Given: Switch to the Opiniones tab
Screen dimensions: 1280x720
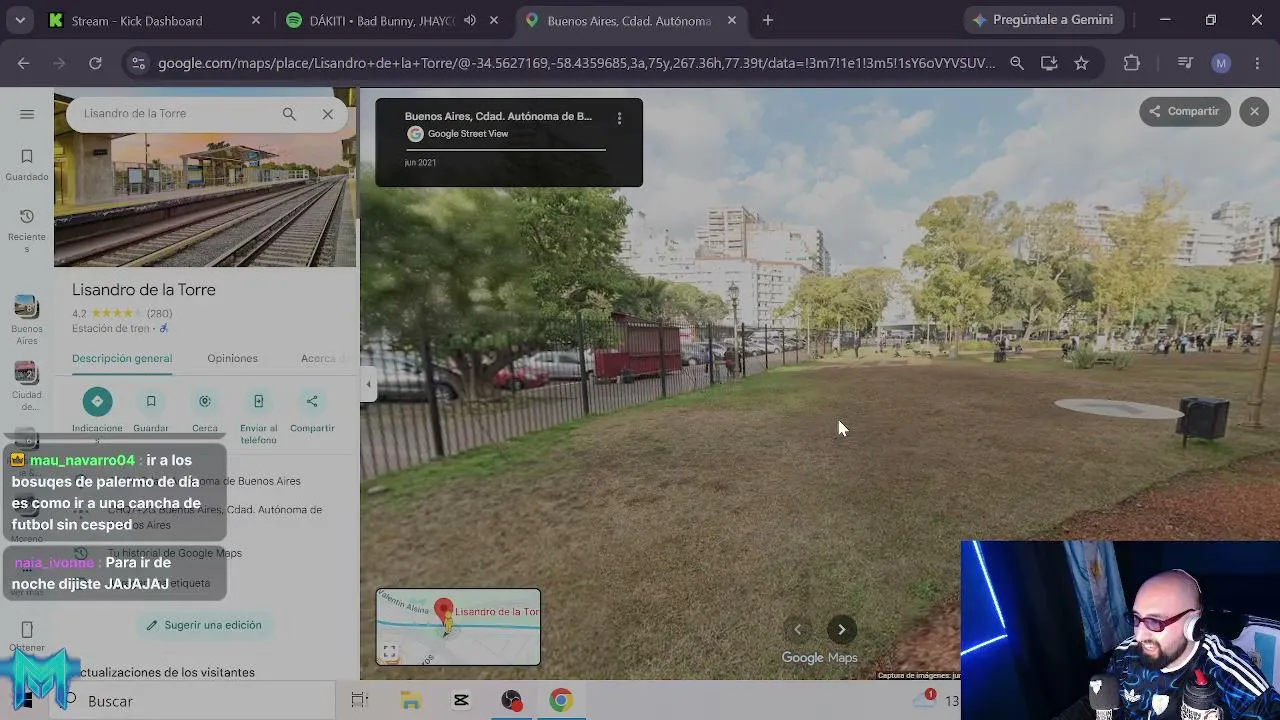Looking at the screenshot, I should pos(232,358).
